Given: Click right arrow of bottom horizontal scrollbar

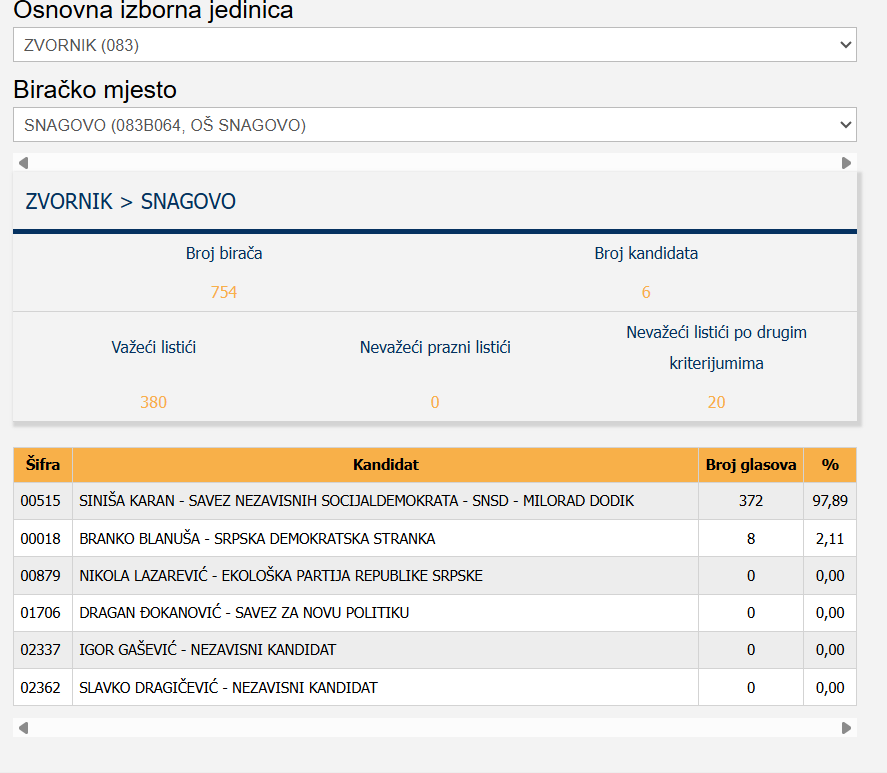Looking at the screenshot, I should (847, 728).
